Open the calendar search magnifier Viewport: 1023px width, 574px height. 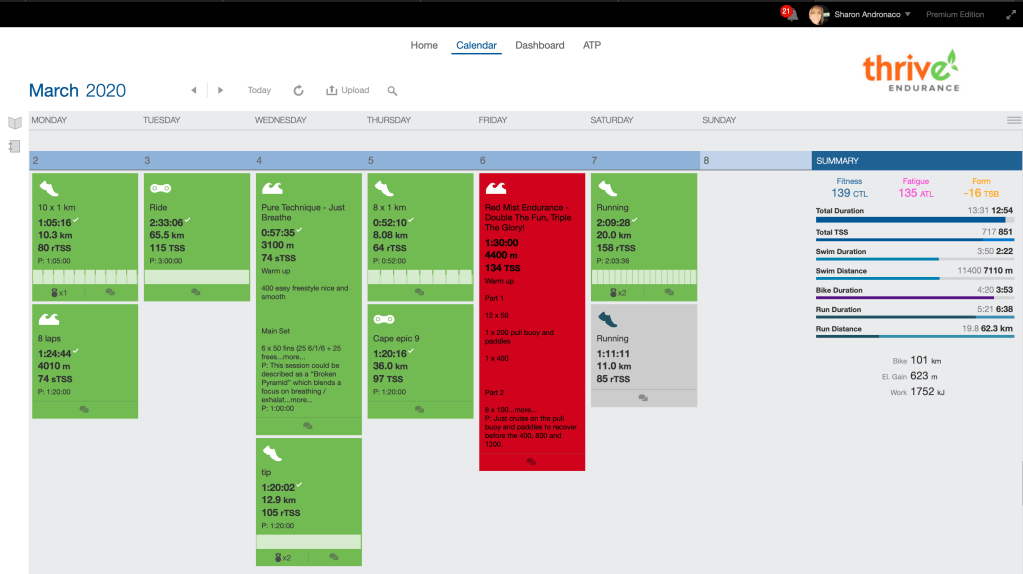pyautogui.click(x=392, y=91)
